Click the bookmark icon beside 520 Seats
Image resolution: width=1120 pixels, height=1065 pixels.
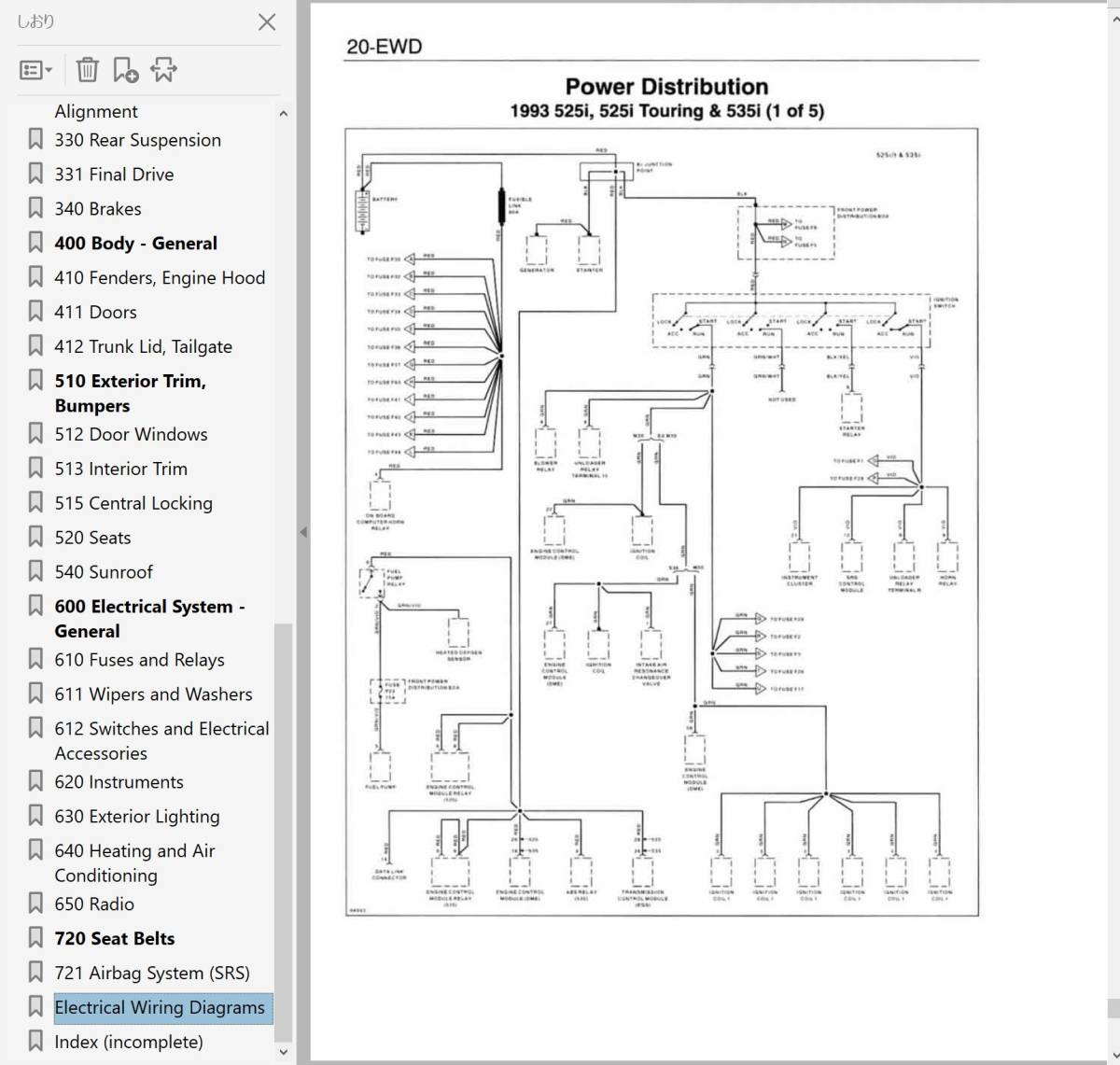click(35, 538)
